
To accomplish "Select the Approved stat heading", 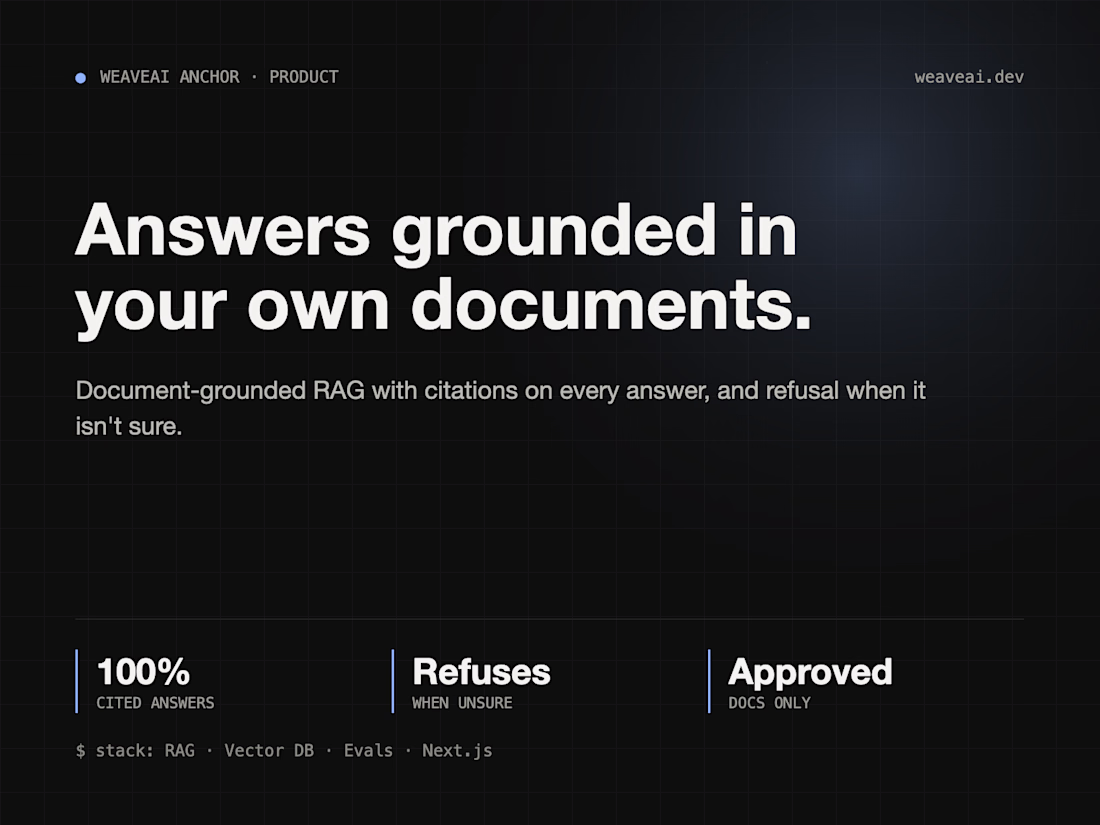I will click(810, 673).
